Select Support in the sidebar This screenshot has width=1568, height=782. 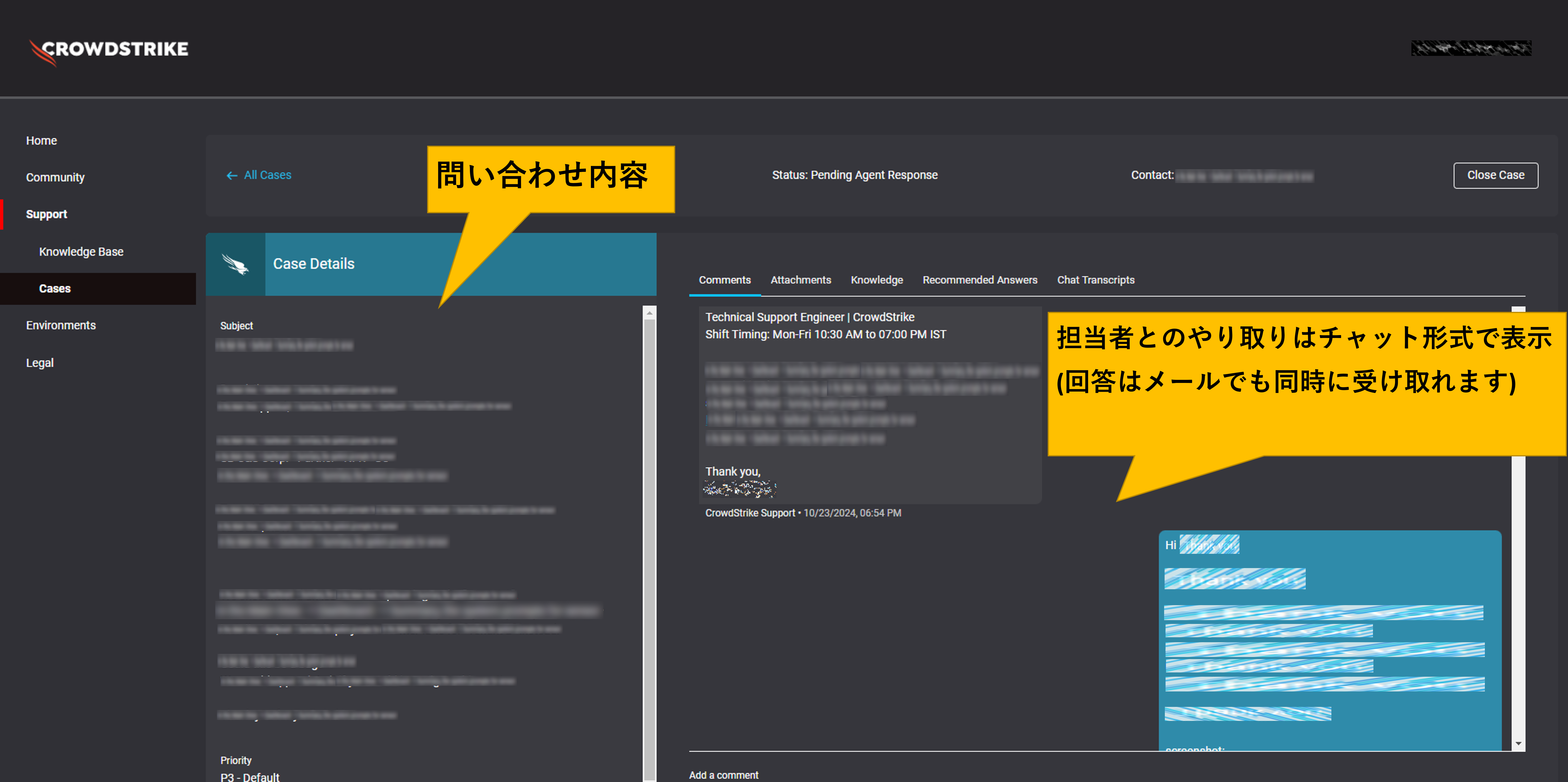(46, 214)
